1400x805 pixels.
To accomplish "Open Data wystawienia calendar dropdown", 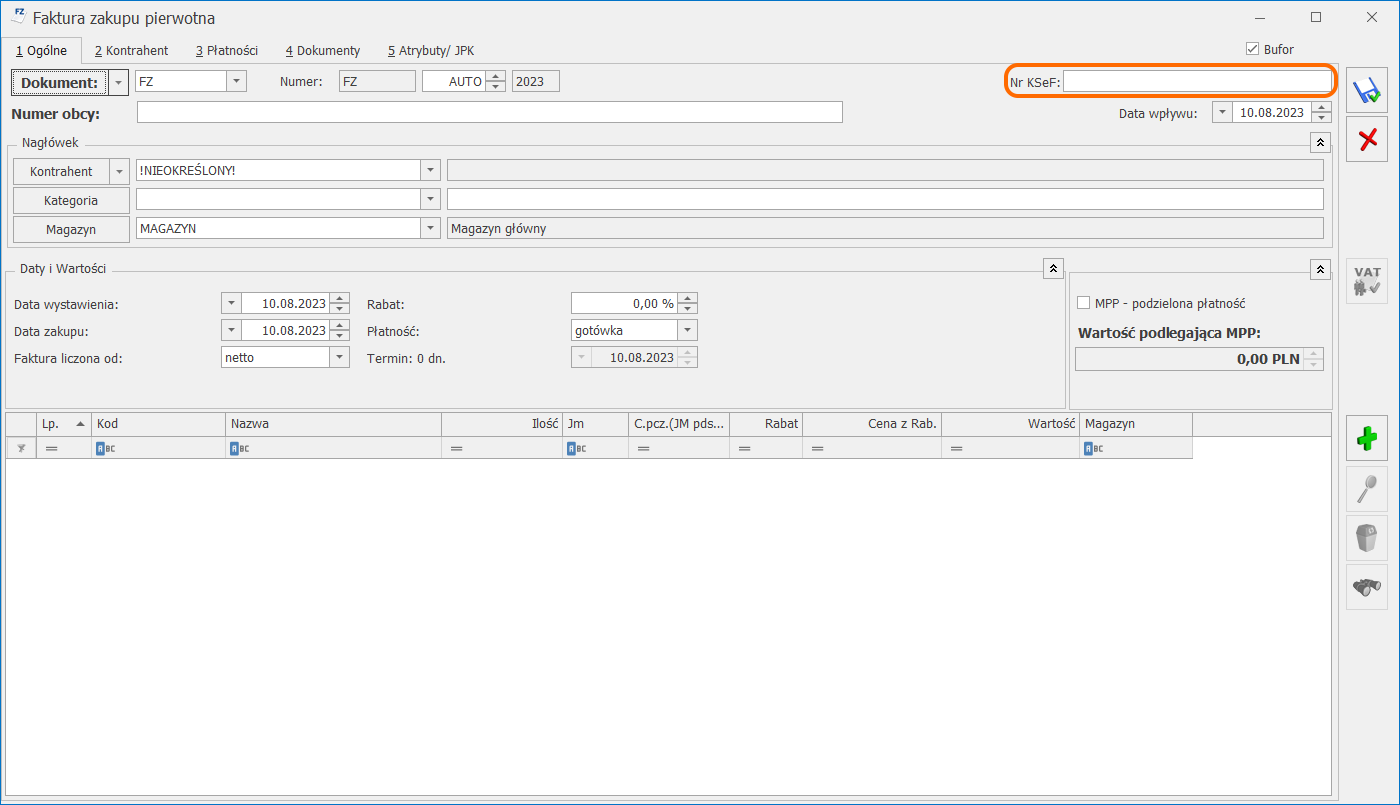I will pos(231,303).
